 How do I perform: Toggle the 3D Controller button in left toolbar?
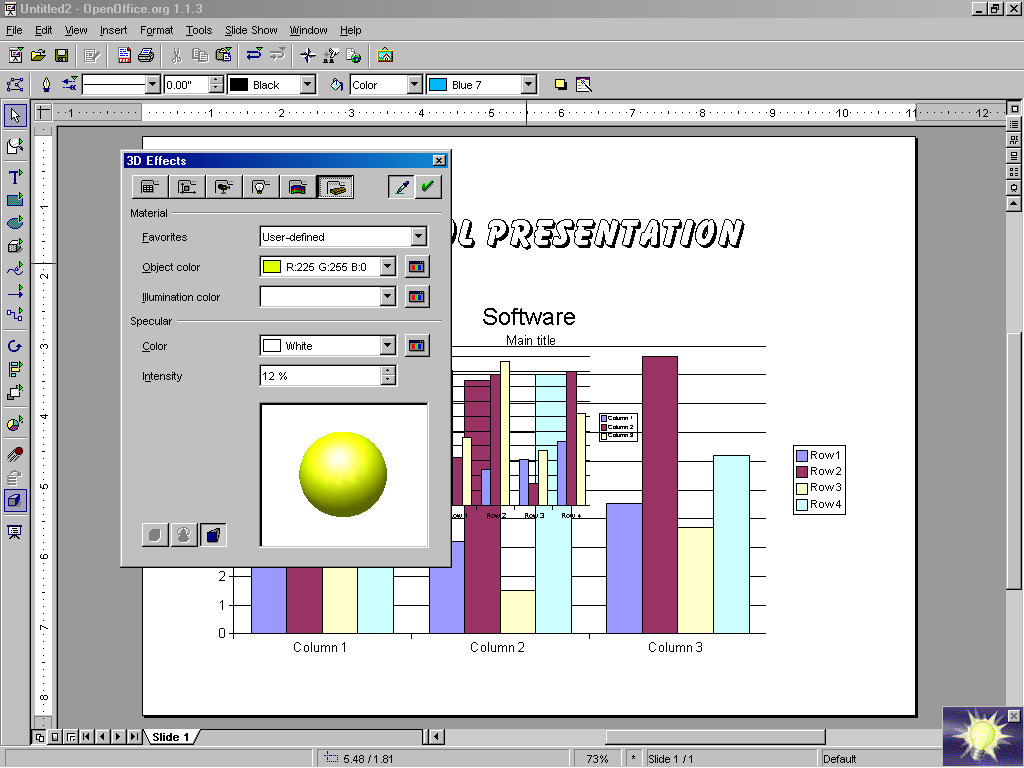tap(15, 500)
